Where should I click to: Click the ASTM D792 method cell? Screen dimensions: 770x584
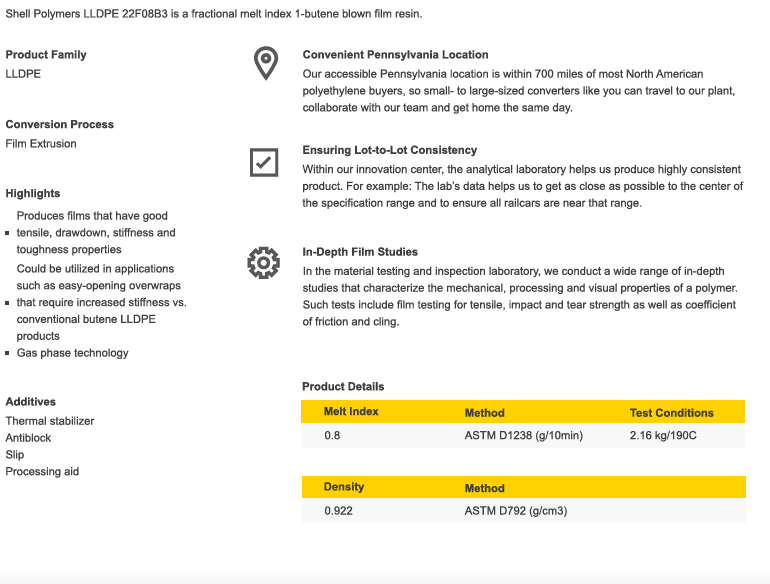coord(516,511)
